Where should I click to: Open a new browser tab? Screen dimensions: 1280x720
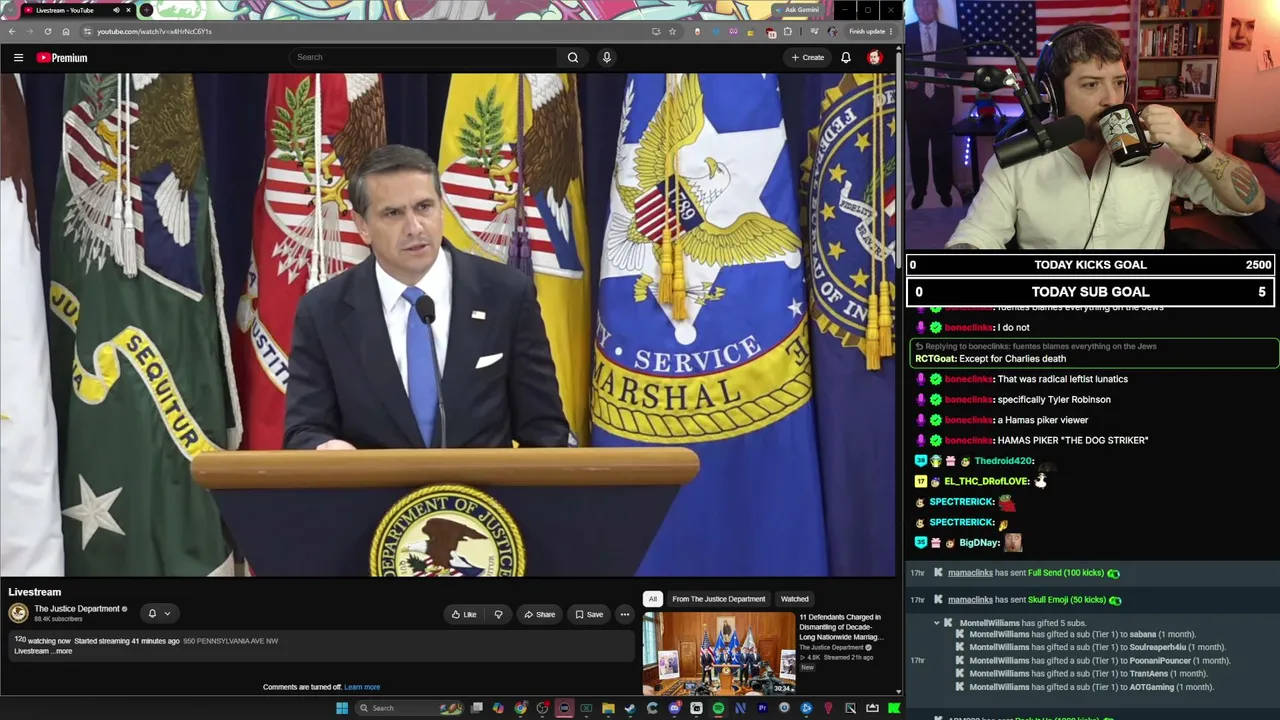click(146, 10)
